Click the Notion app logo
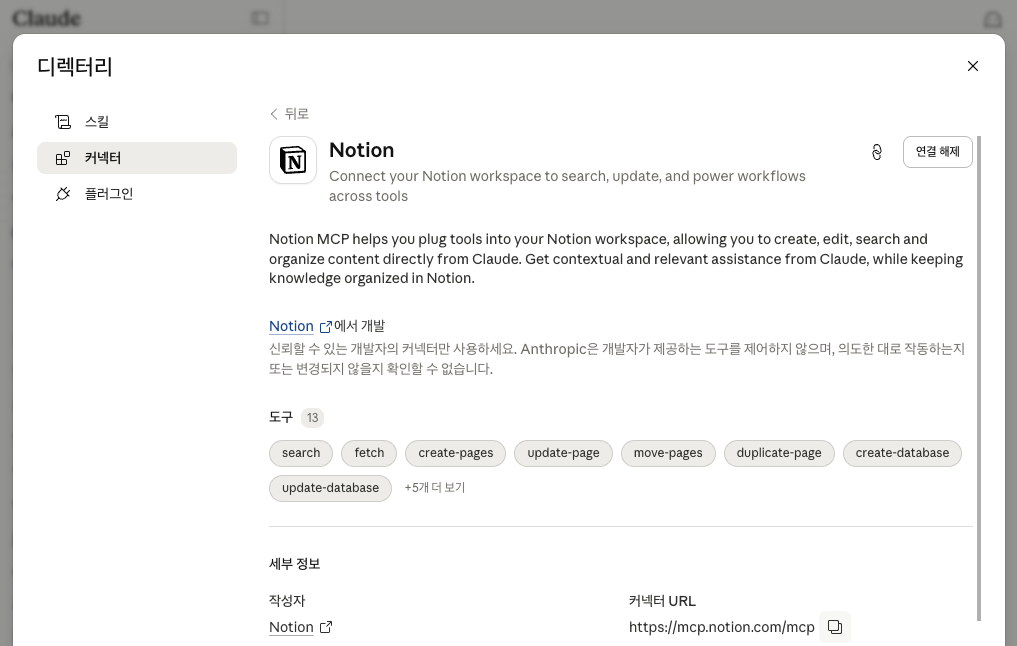This screenshot has height=646, width=1017. (x=293, y=160)
